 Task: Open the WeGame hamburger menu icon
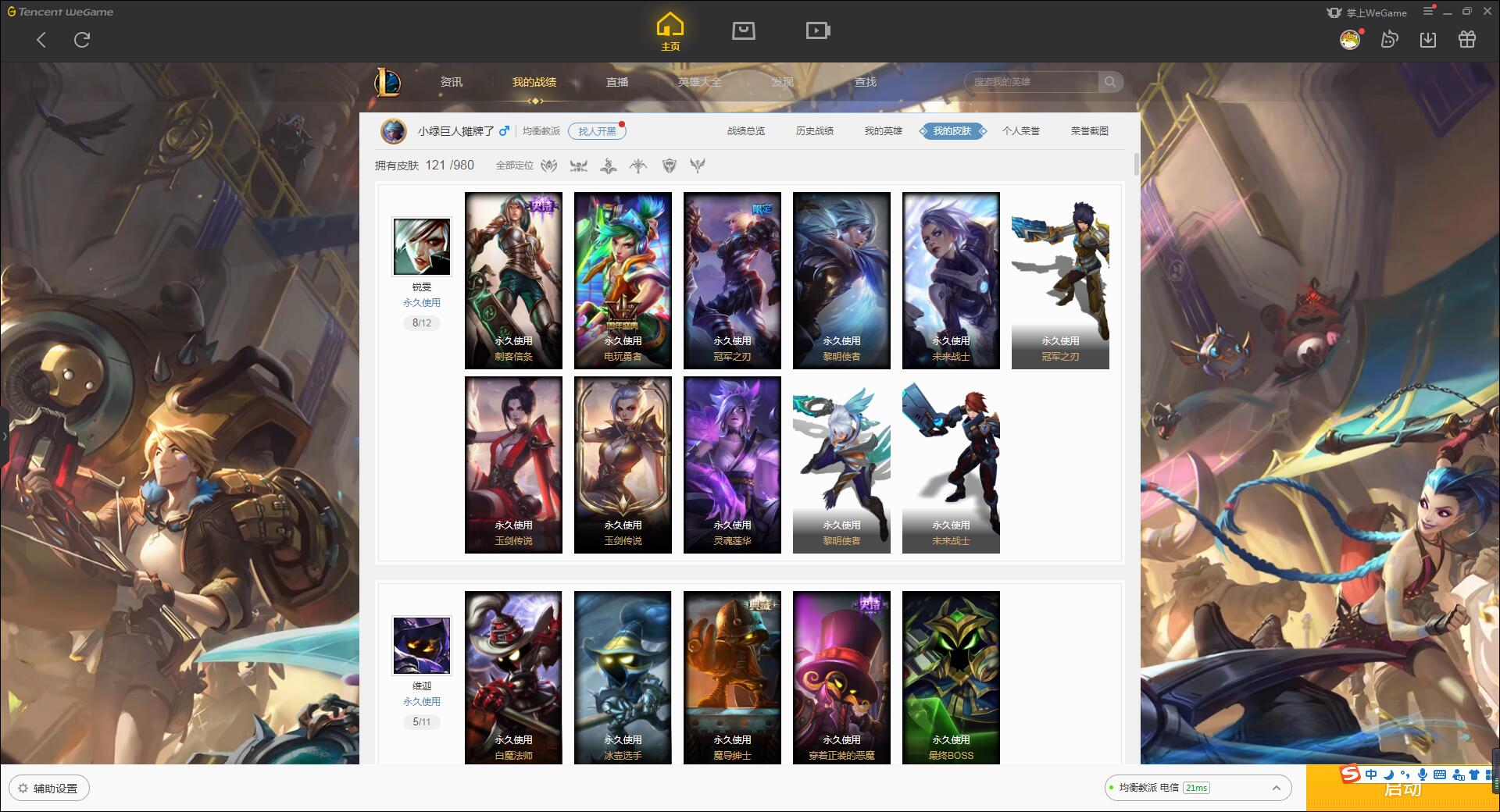coord(1428,11)
